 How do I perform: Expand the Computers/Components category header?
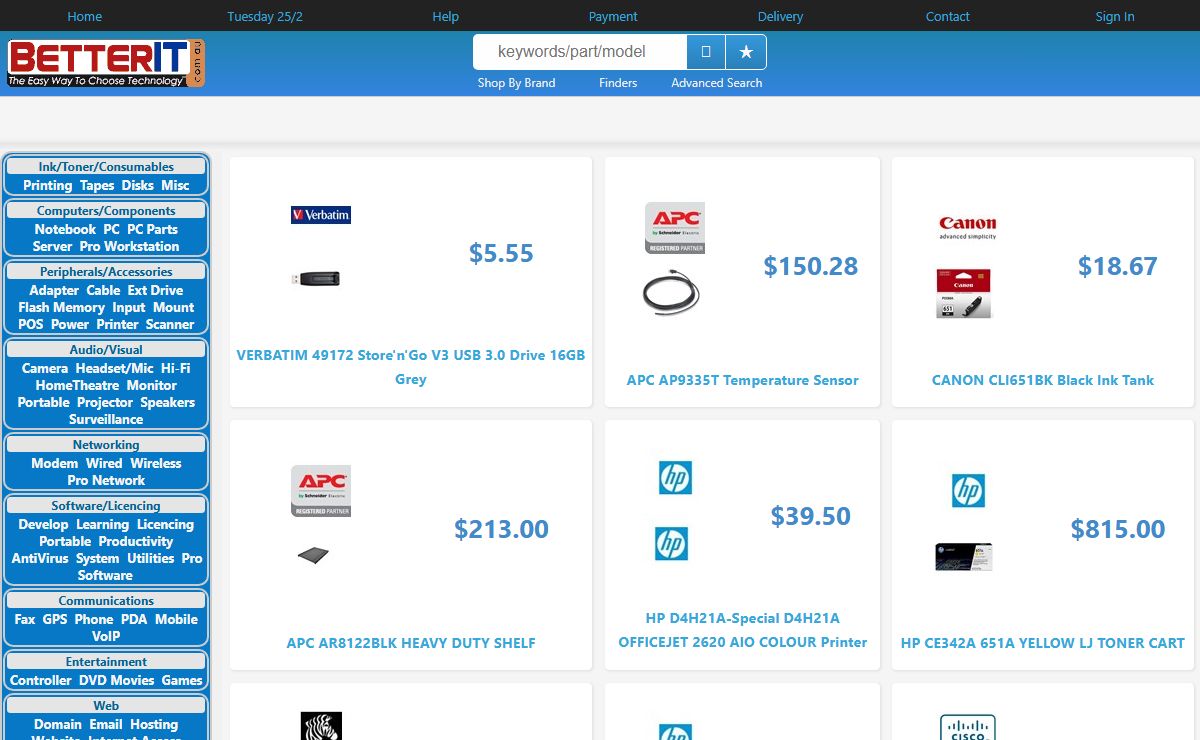pos(106,211)
